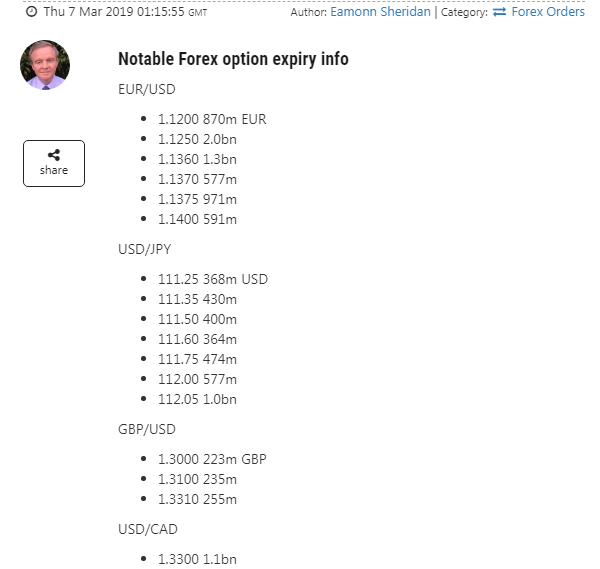Viewport: 600px width, 569px height.
Task: Click the EUR/USD heading
Action: 147,89
